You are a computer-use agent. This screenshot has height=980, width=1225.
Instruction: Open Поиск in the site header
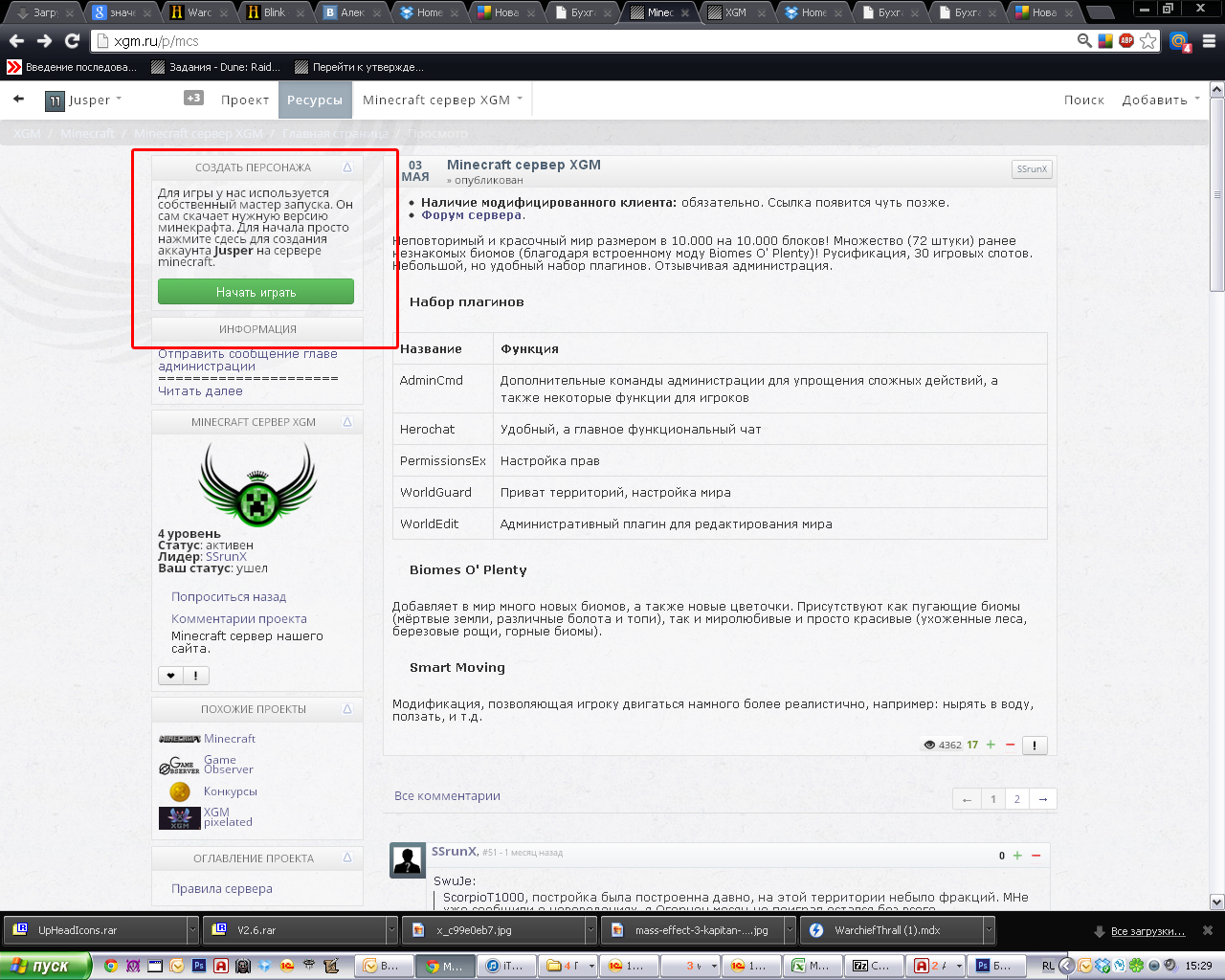pos(1084,100)
